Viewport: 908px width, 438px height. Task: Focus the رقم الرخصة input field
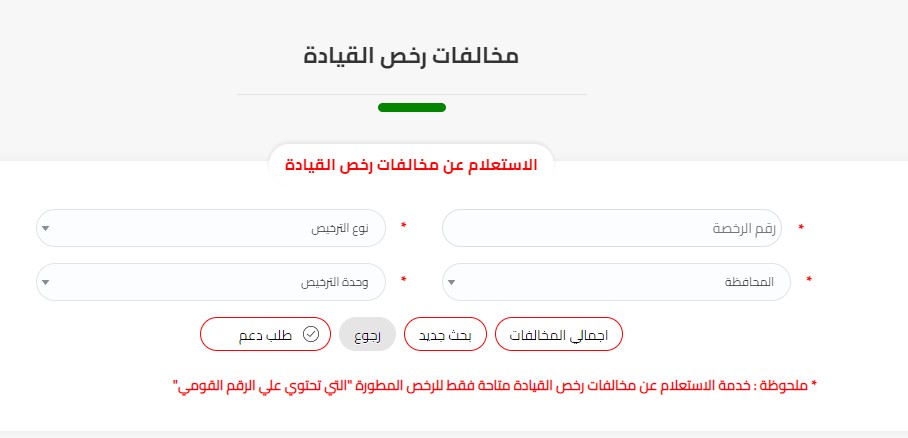(x=615, y=228)
